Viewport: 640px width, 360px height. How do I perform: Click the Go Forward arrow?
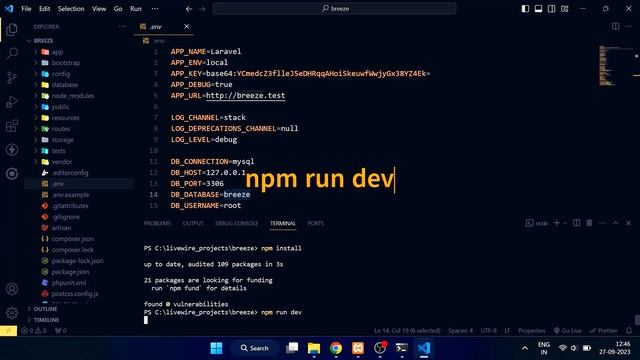tap(202, 9)
